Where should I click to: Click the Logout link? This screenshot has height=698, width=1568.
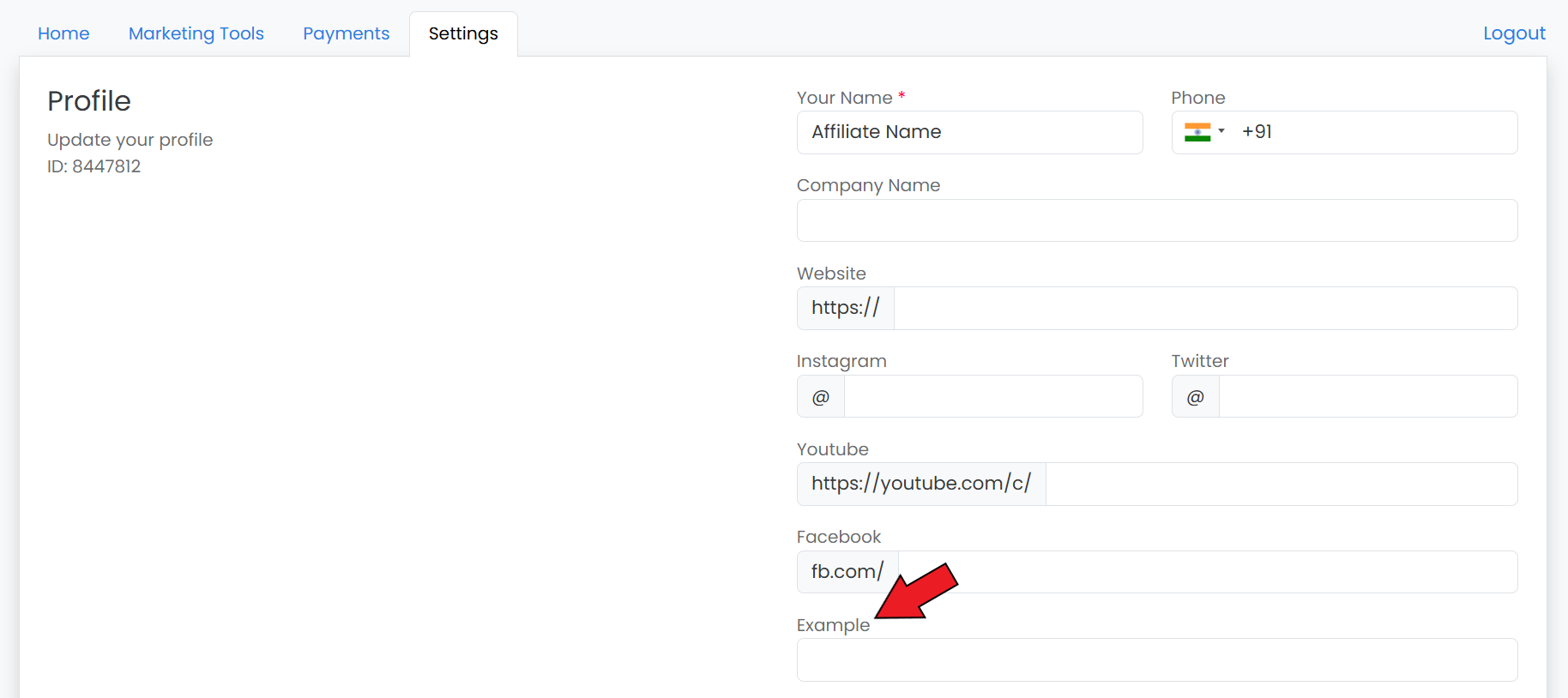1514,33
